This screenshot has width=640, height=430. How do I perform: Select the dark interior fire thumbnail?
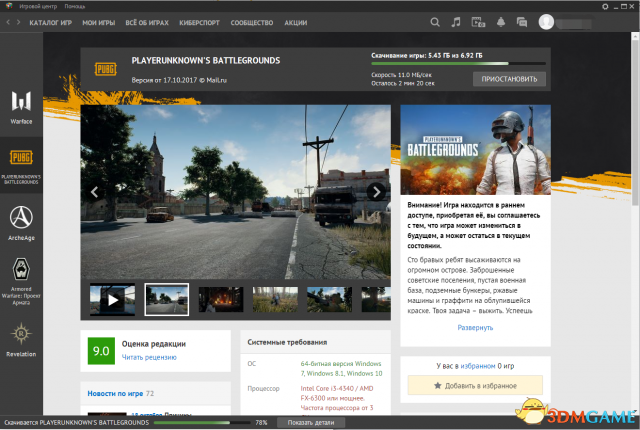click(x=221, y=300)
